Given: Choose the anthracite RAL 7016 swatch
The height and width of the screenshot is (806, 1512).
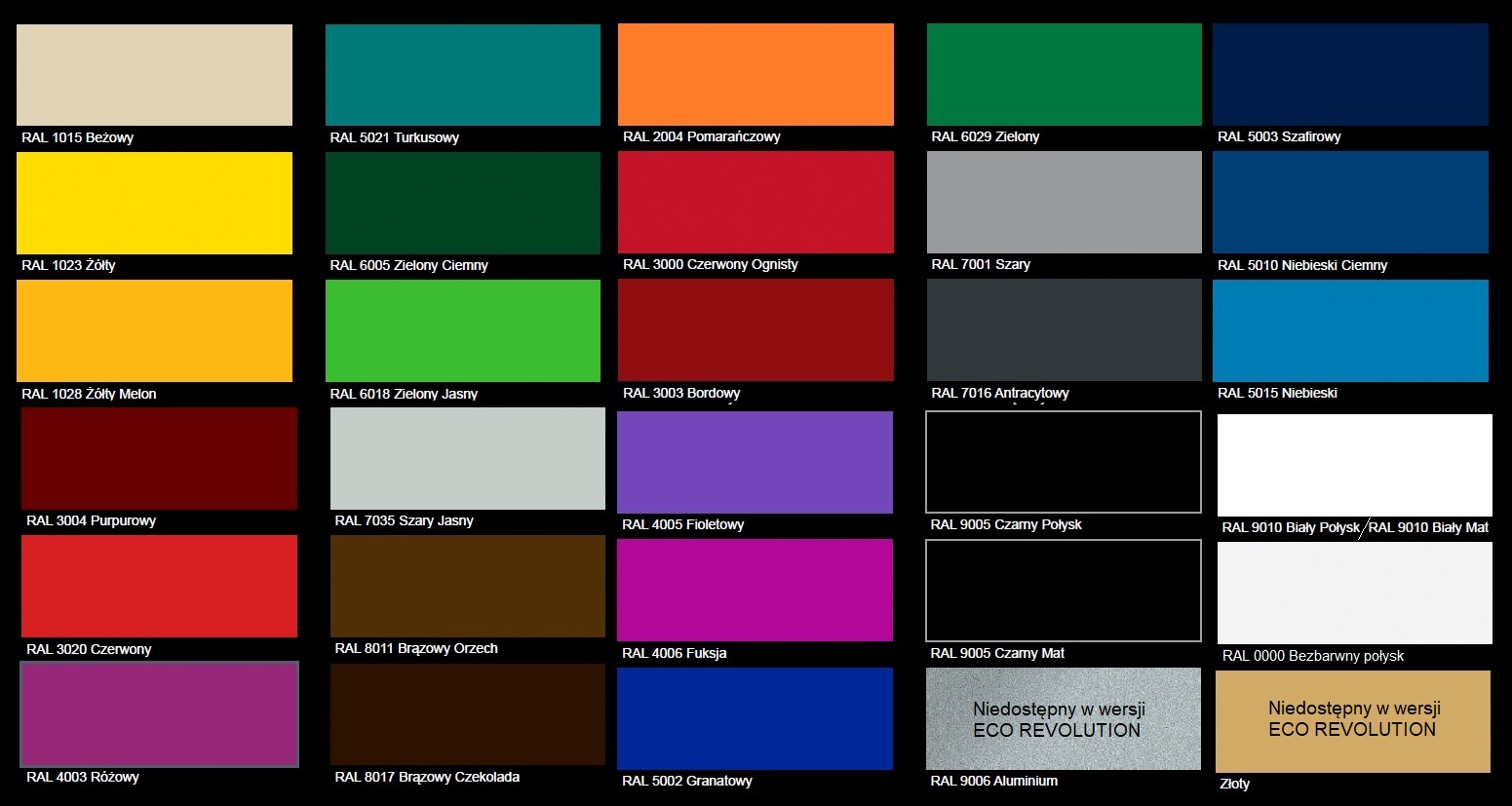Looking at the screenshot, I should pos(1065,329).
